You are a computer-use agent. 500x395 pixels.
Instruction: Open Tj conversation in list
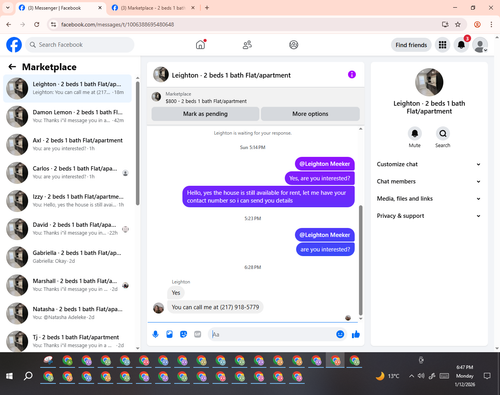point(68,341)
